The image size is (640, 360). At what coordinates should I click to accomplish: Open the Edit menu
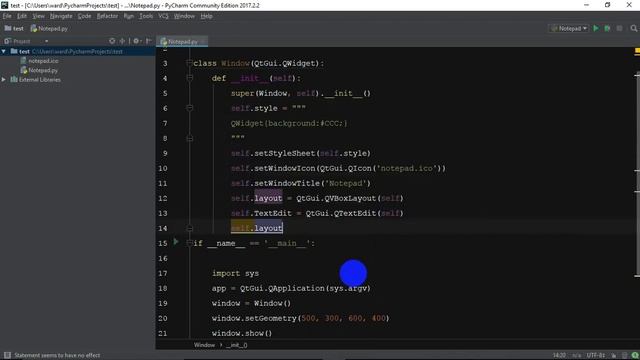click(x=22, y=16)
